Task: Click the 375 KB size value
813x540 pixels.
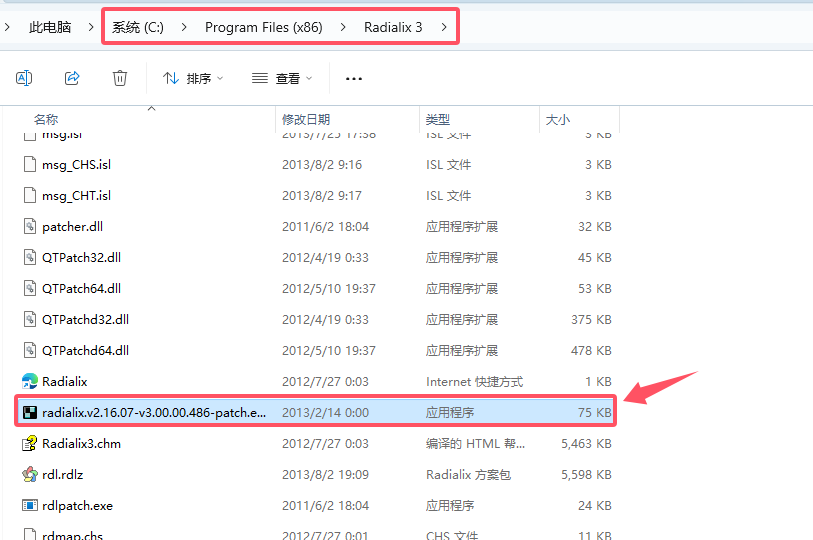Action: pos(592,320)
